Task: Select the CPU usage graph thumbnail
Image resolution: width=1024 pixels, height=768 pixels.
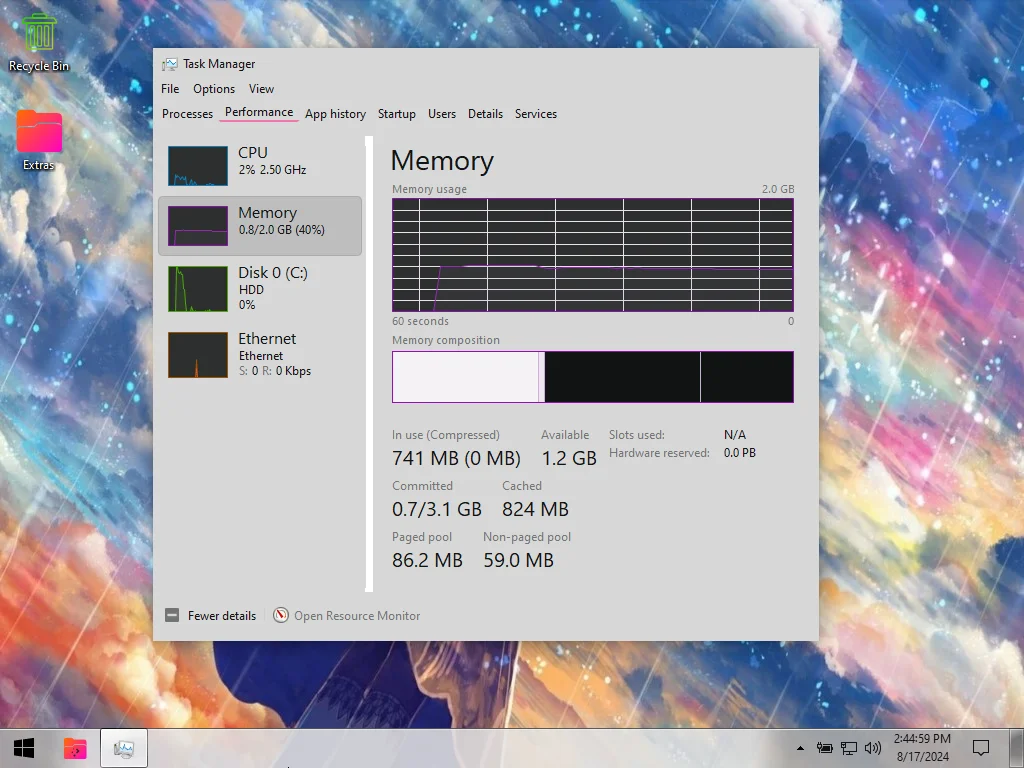Action: 198,166
